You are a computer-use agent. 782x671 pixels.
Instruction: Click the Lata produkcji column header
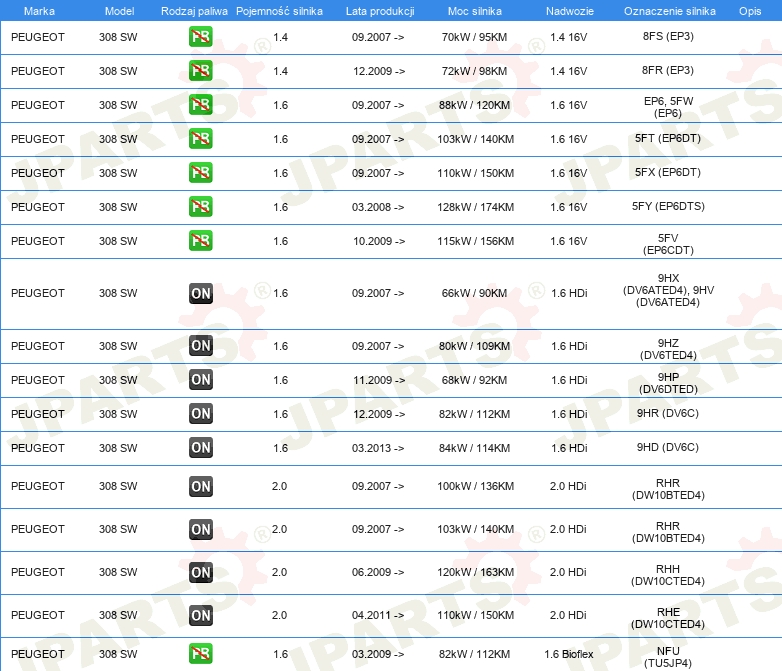380,11
